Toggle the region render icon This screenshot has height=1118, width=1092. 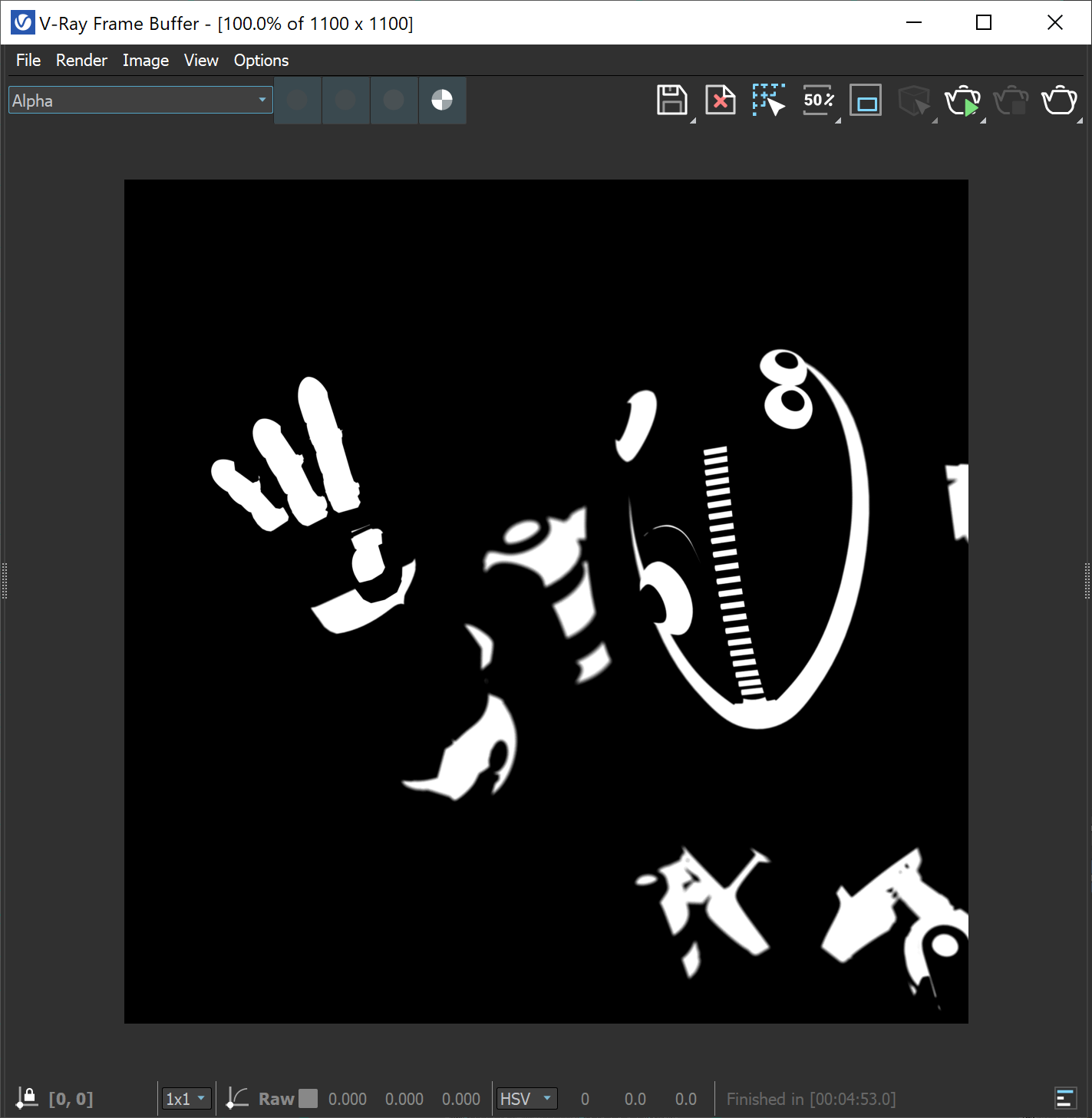(x=866, y=101)
